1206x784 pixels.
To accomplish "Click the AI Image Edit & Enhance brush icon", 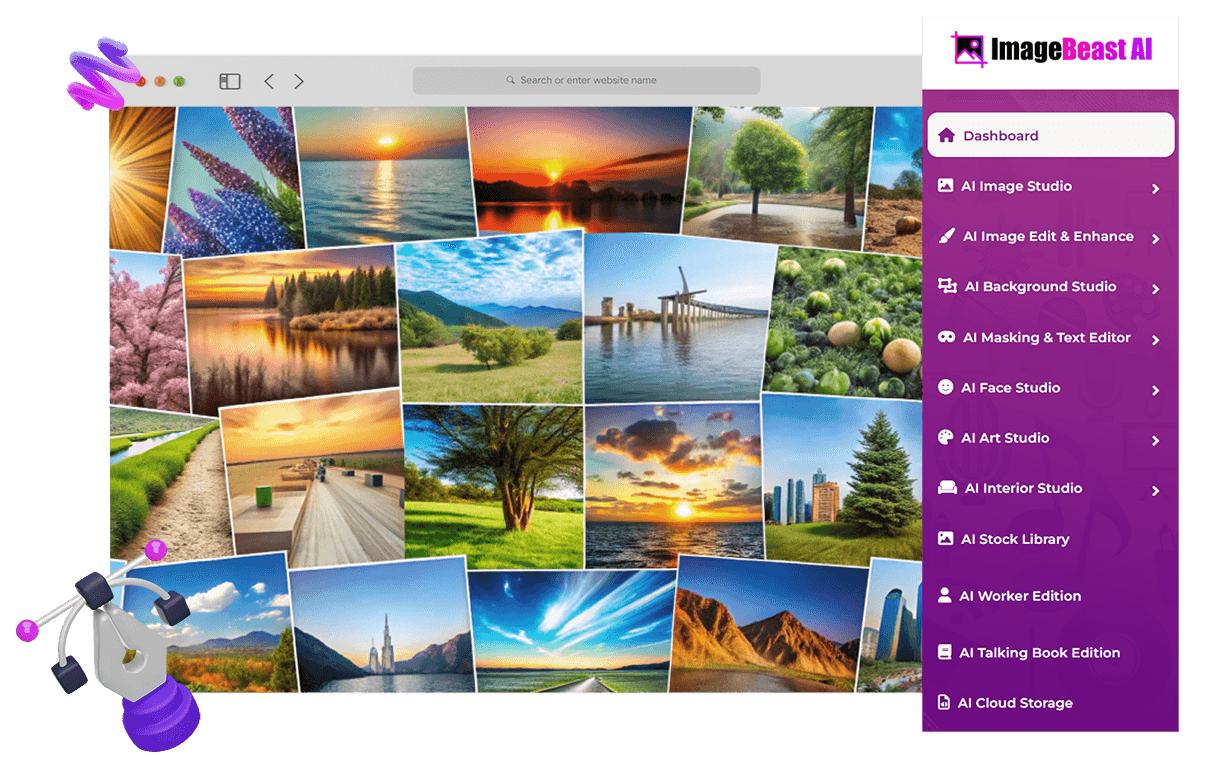I will [x=946, y=236].
